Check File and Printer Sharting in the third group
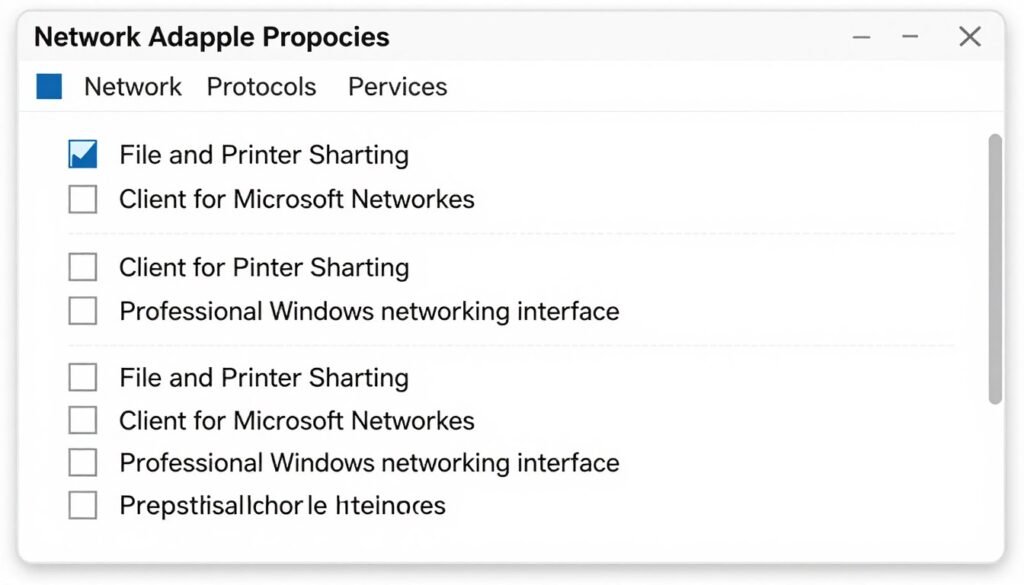Image resolution: width=1024 pixels, height=585 pixels. (82, 377)
